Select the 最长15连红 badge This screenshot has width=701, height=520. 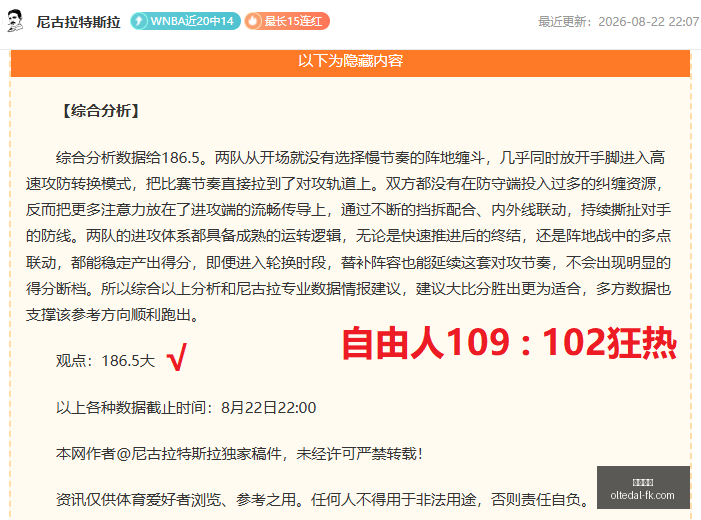287,21
